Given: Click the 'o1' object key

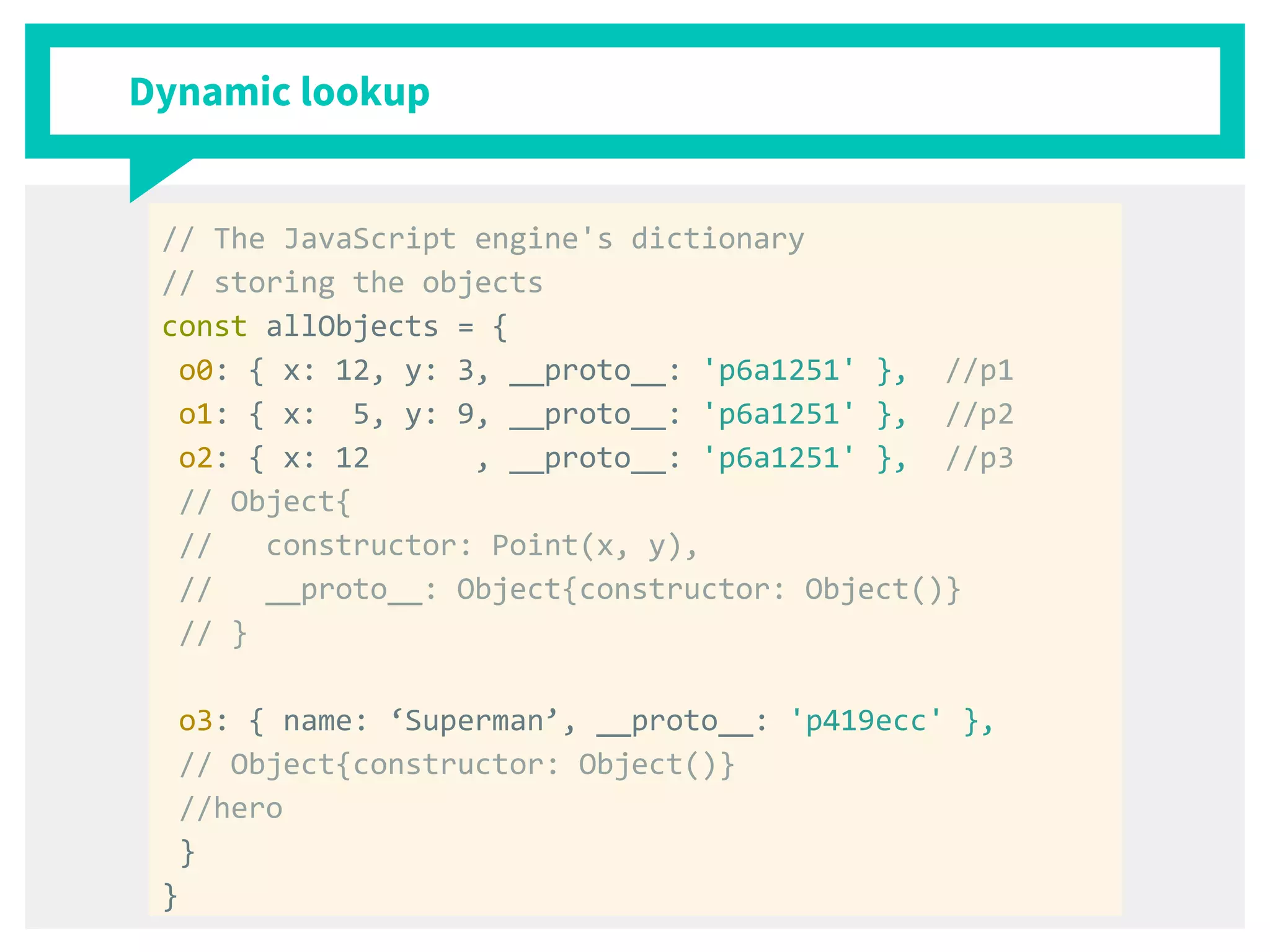Looking at the screenshot, I should [195, 414].
